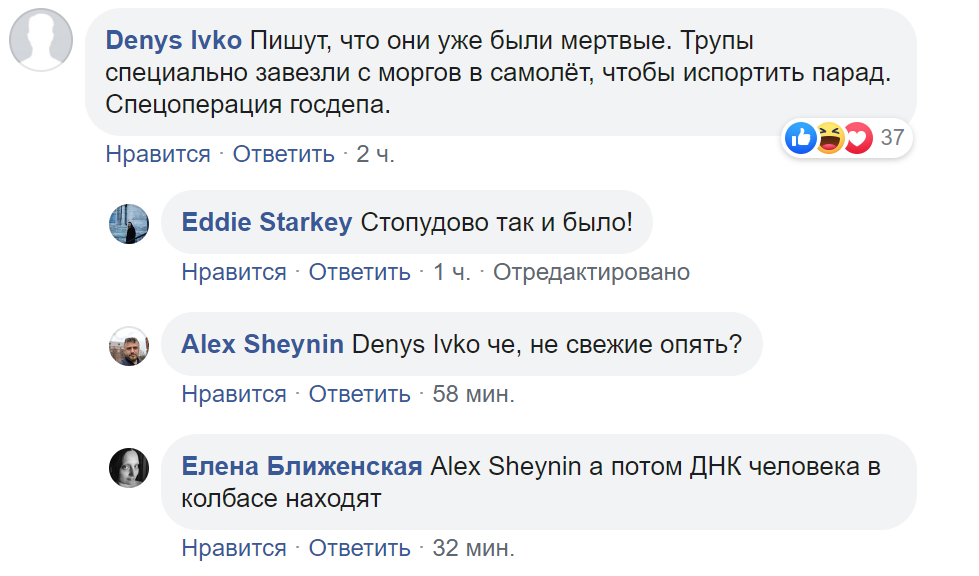The height and width of the screenshot is (576, 979).
Task: Like Denys Ivko's comment via Нравится
Action: click(158, 154)
